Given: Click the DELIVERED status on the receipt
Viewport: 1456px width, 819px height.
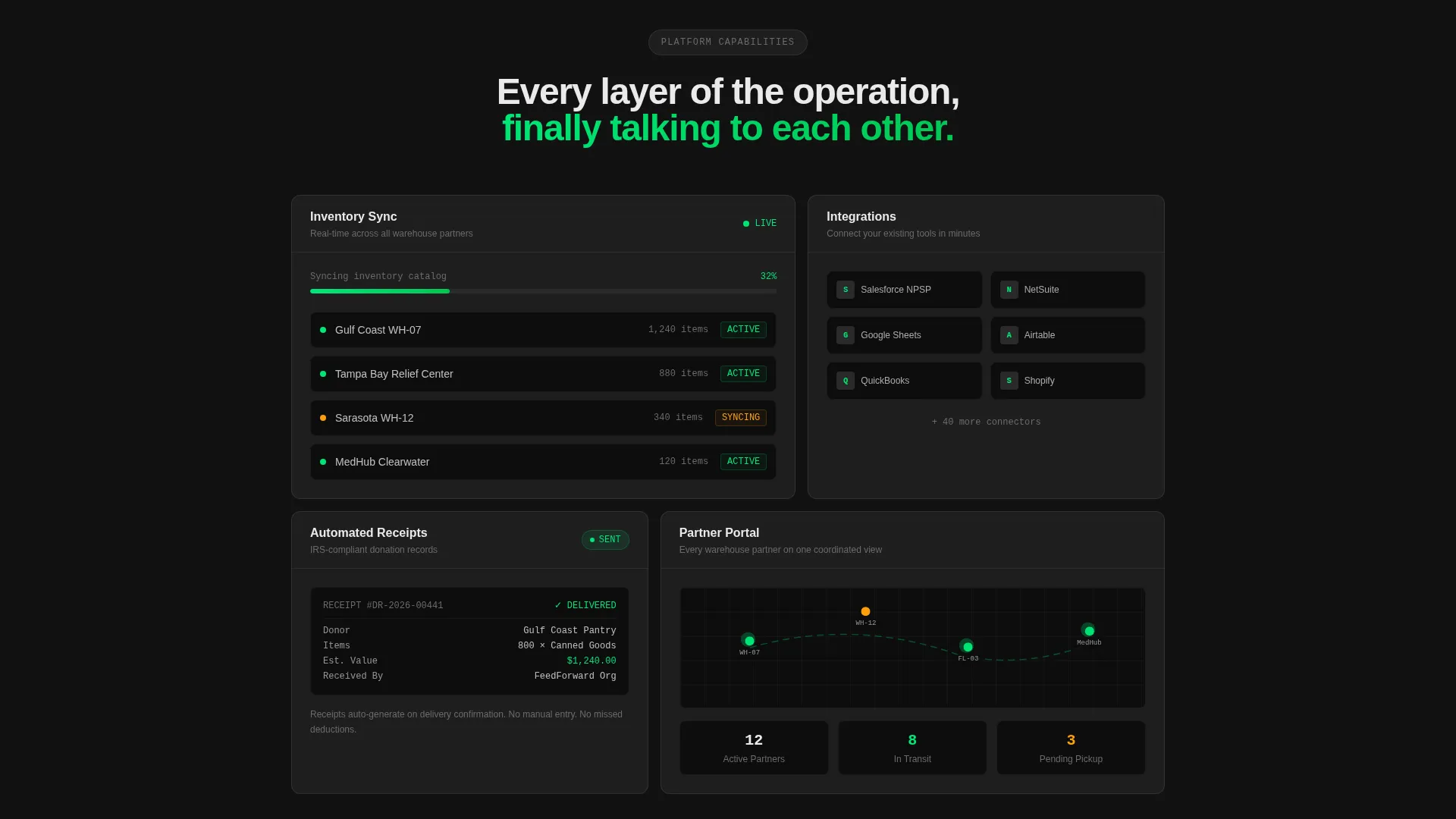Looking at the screenshot, I should click(x=585, y=606).
